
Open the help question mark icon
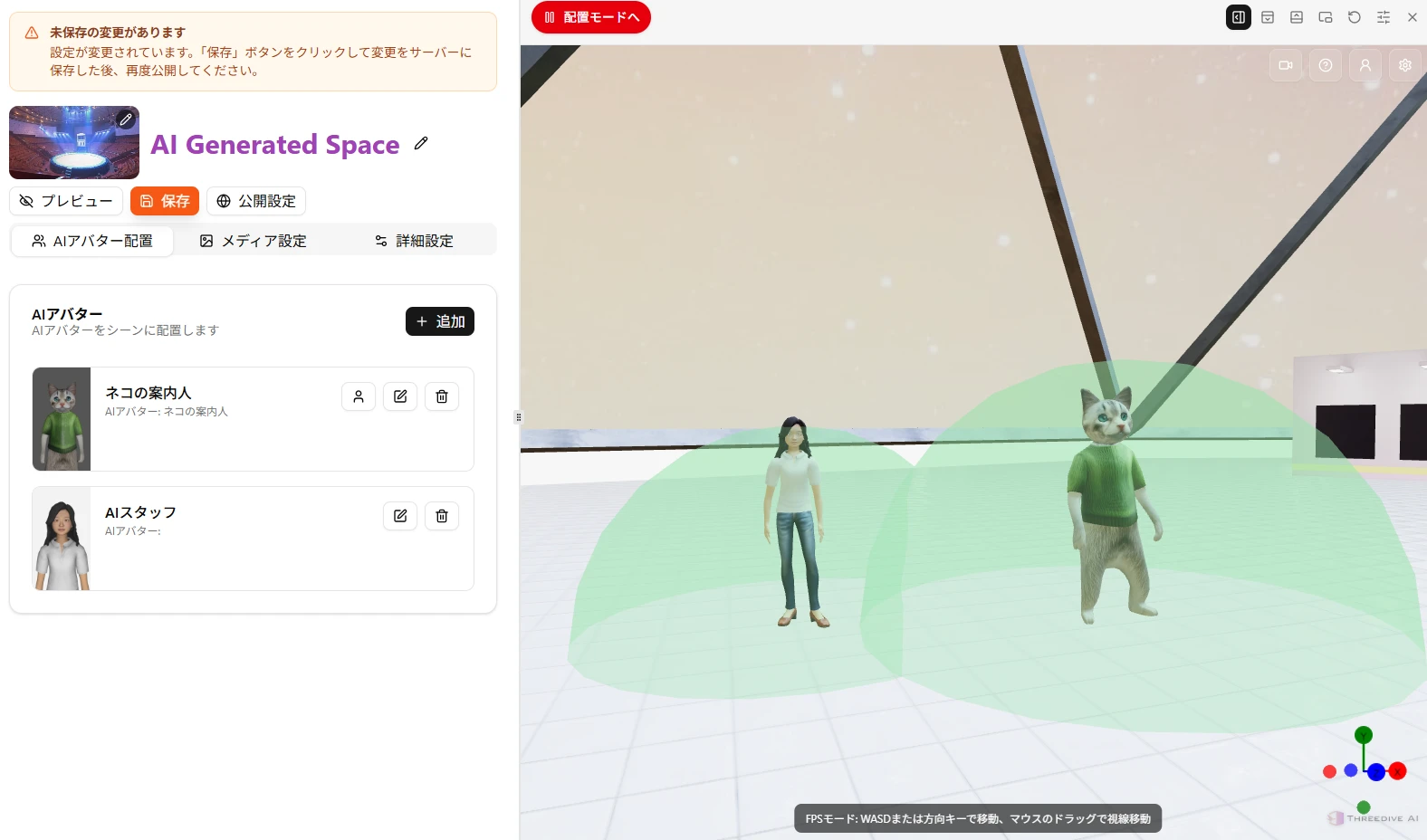click(x=1326, y=65)
